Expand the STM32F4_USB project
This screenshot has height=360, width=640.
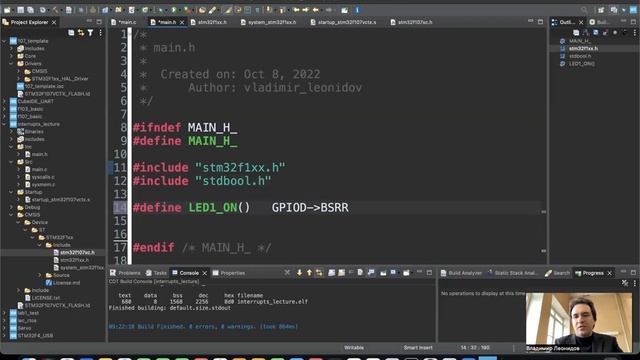4,336
